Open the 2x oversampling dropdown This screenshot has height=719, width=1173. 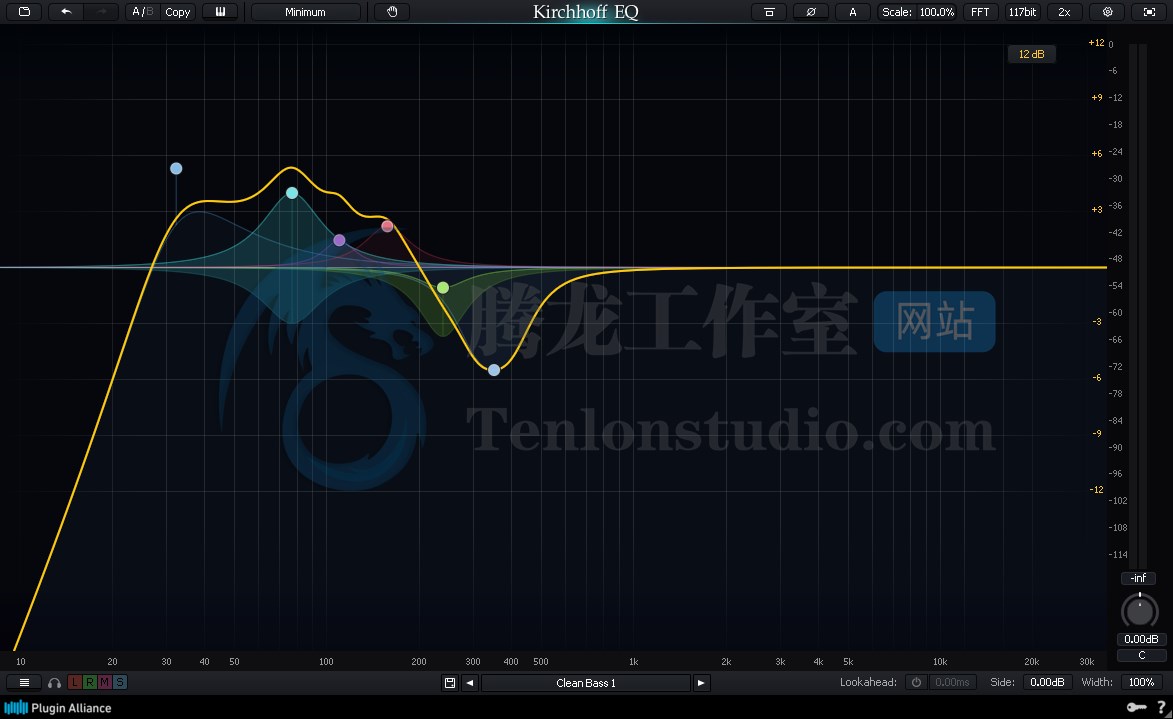tap(1065, 12)
